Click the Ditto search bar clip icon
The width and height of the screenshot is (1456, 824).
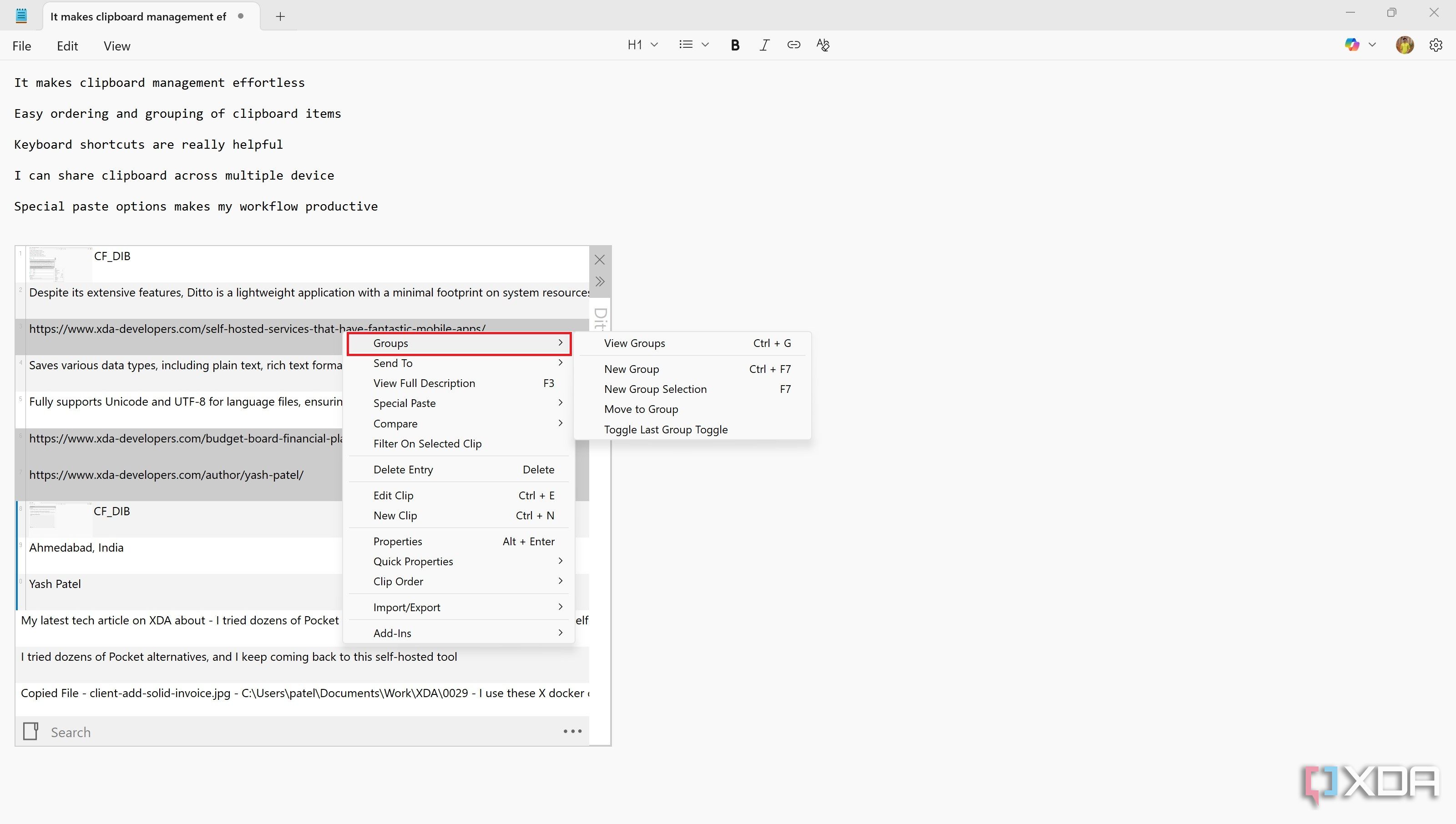tap(30, 731)
